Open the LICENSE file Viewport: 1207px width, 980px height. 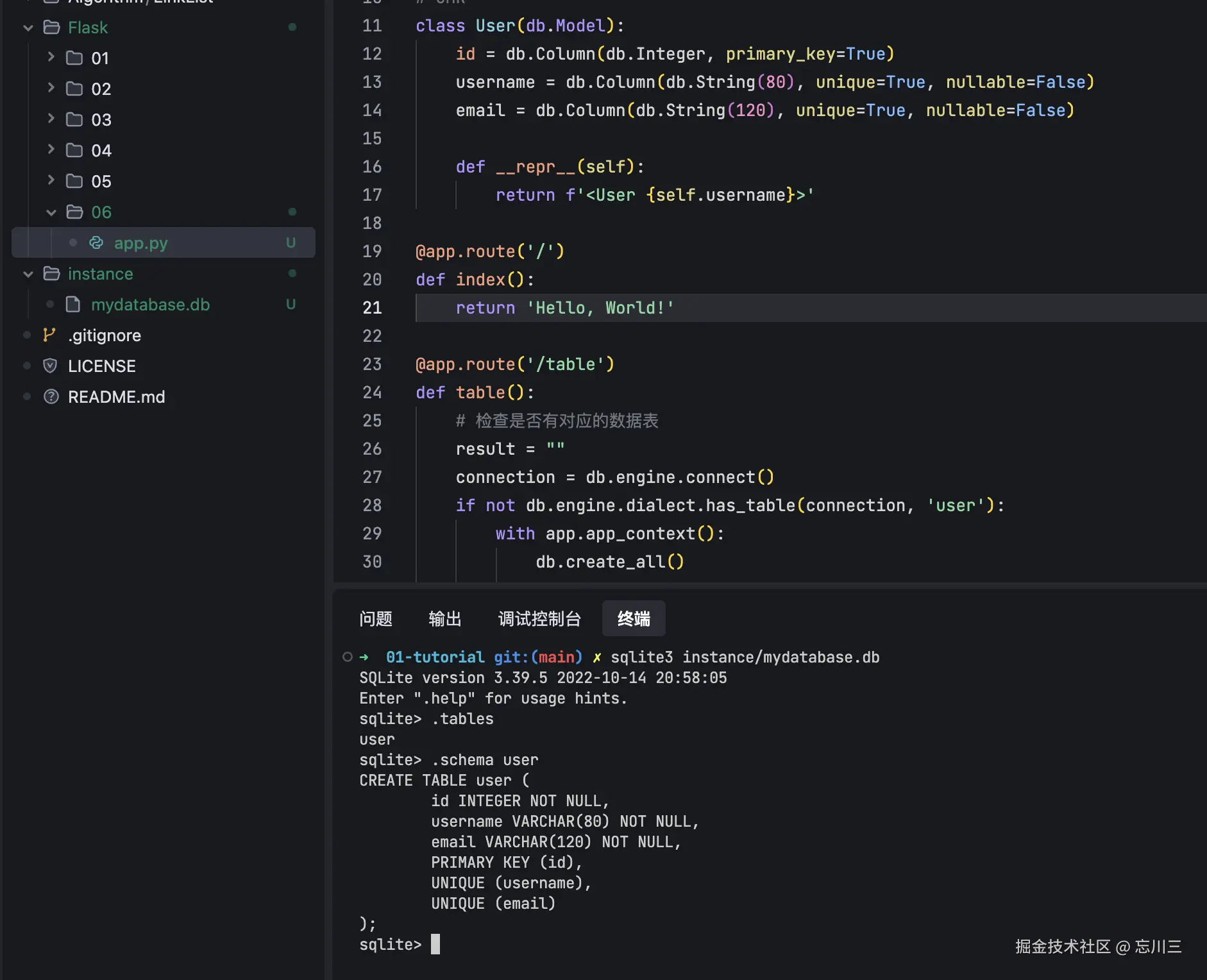click(x=102, y=366)
